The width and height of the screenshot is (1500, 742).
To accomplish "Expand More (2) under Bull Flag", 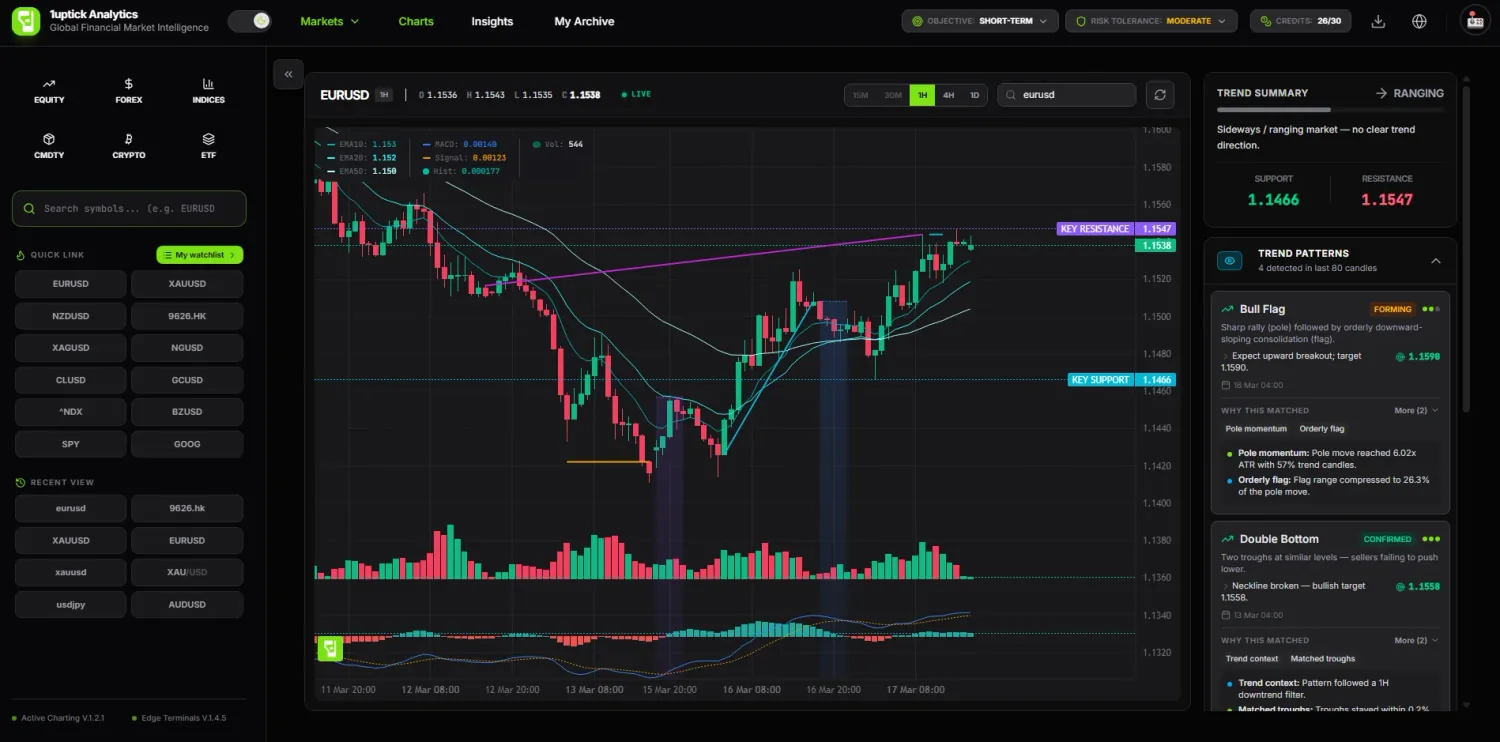I will [x=1416, y=411].
